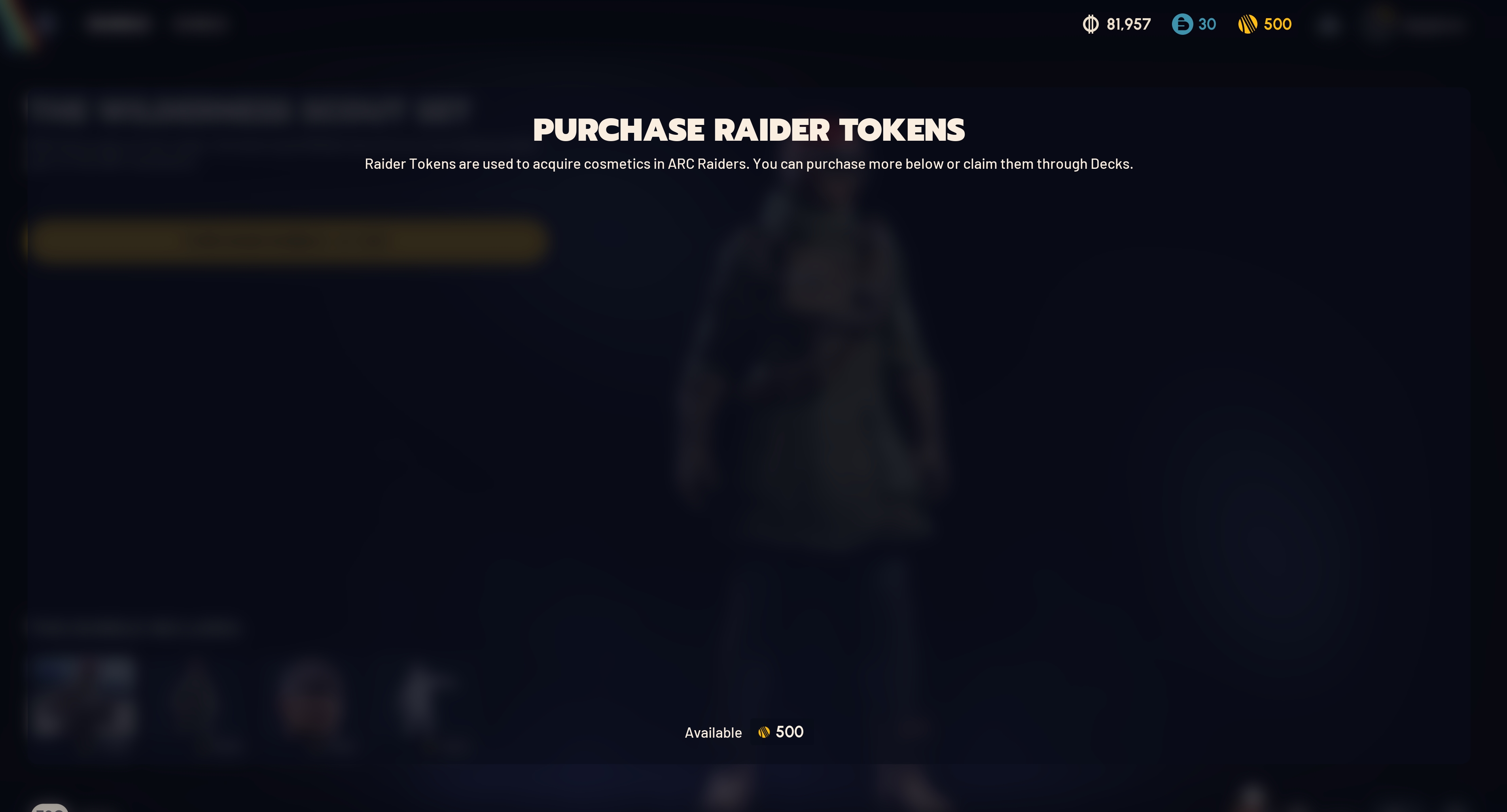Select the blue 30 Cred balance

pos(1207,24)
